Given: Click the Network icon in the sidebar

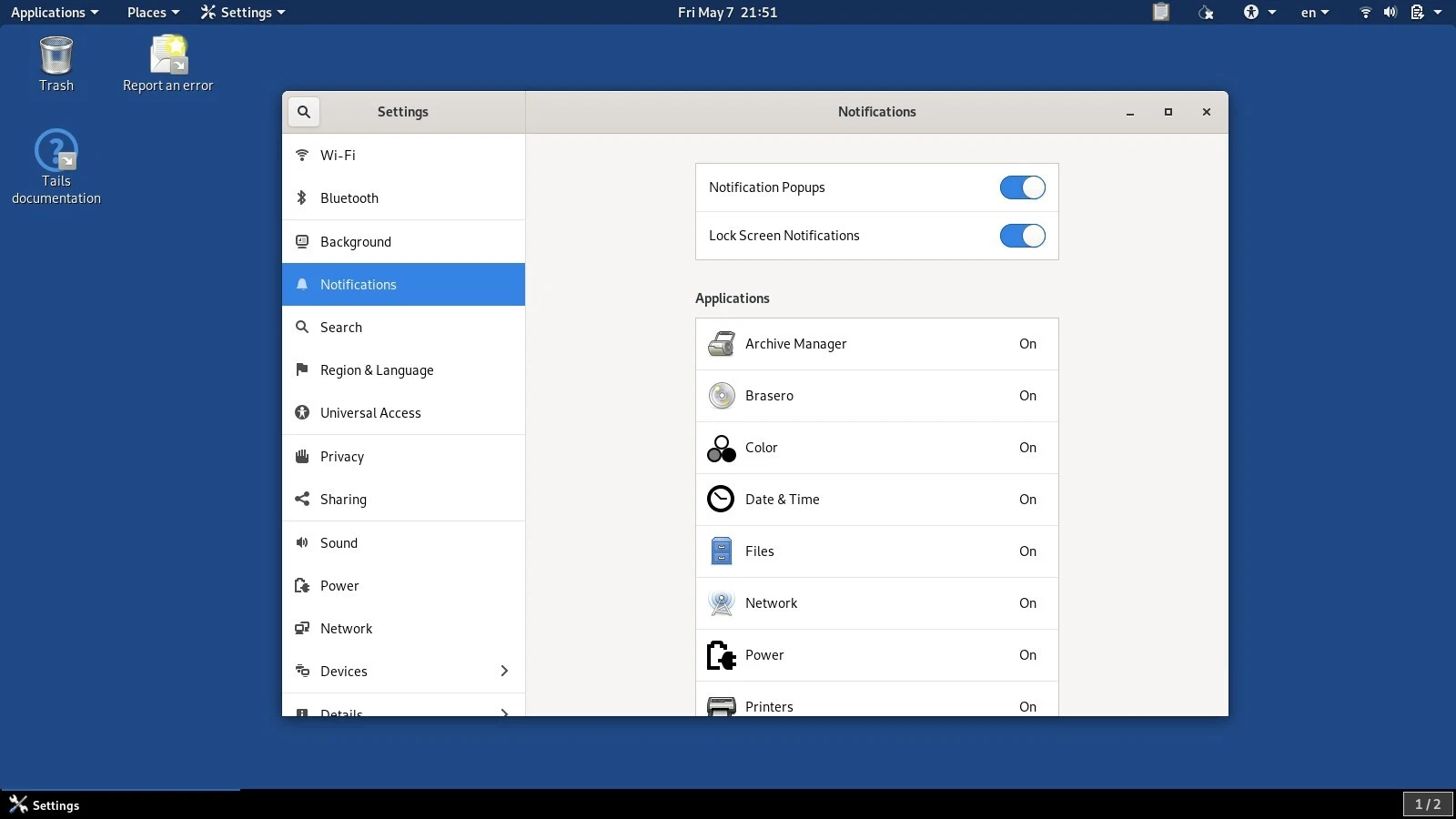Looking at the screenshot, I should tap(302, 629).
